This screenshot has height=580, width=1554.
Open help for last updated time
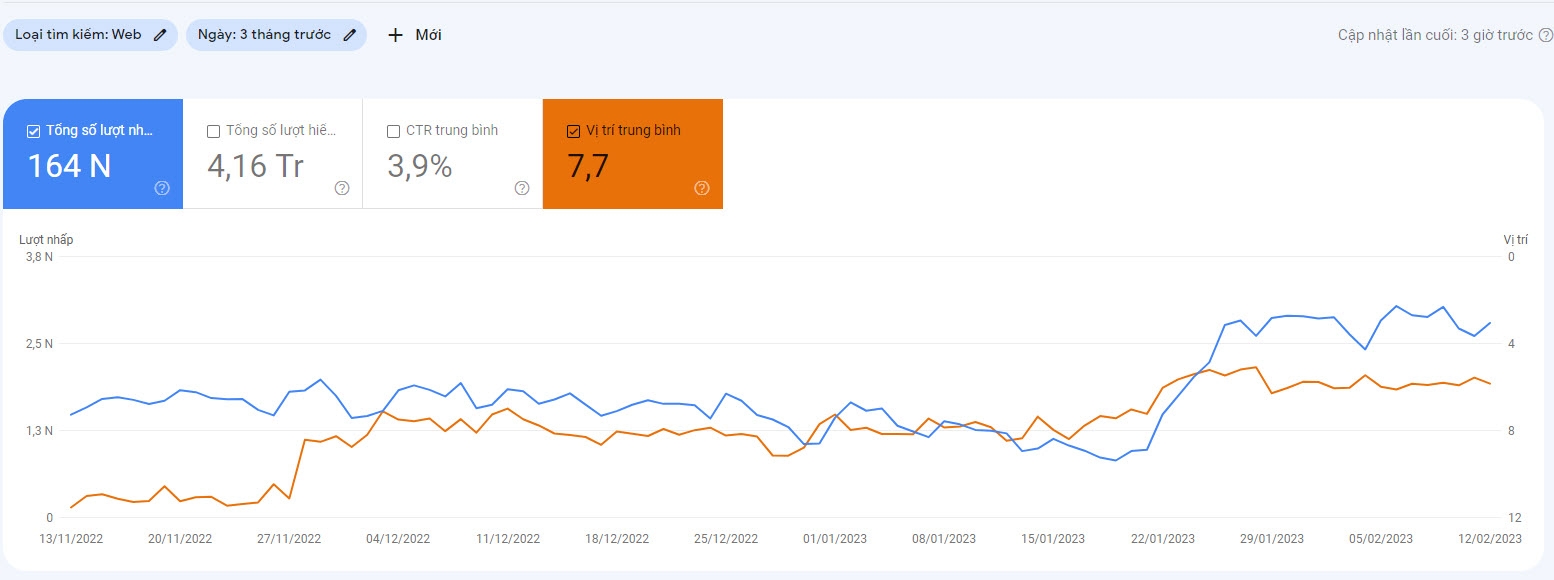pyautogui.click(x=1545, y=35)
